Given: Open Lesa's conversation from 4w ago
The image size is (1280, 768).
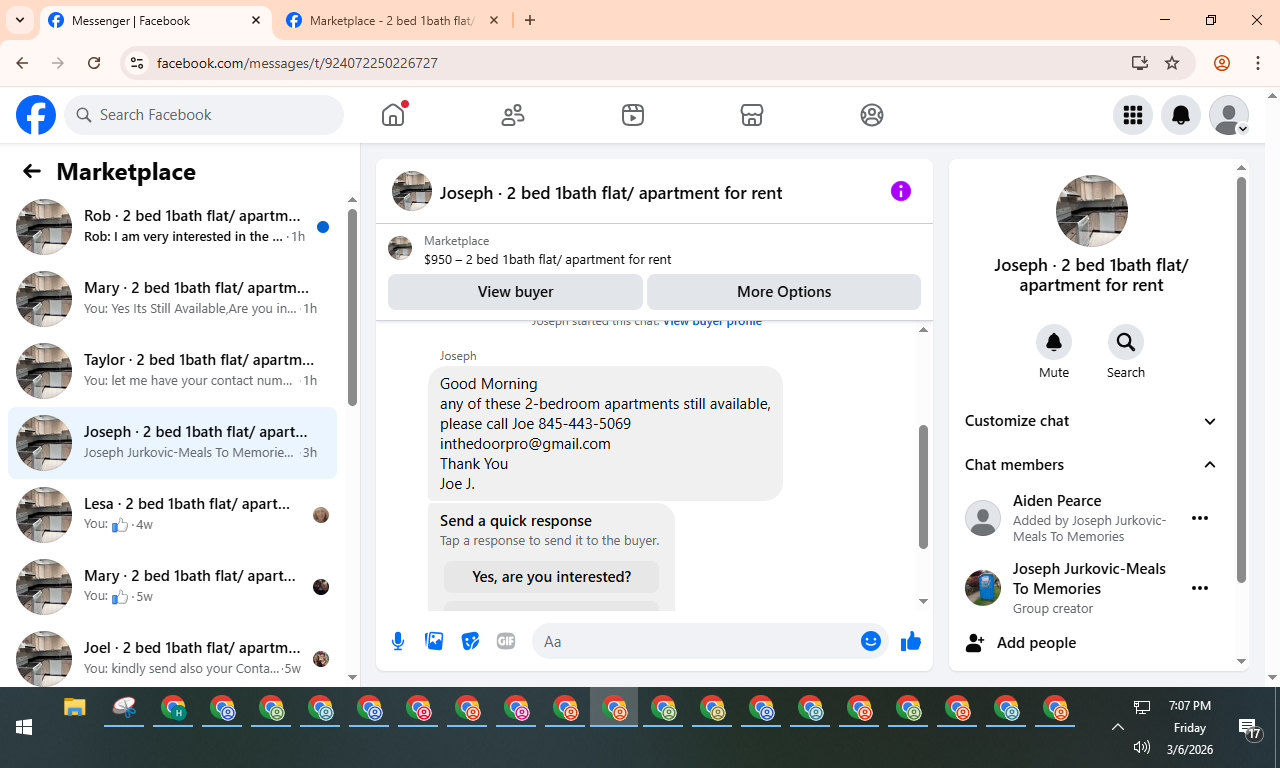Looking at the screenshot, I should 172,515.
